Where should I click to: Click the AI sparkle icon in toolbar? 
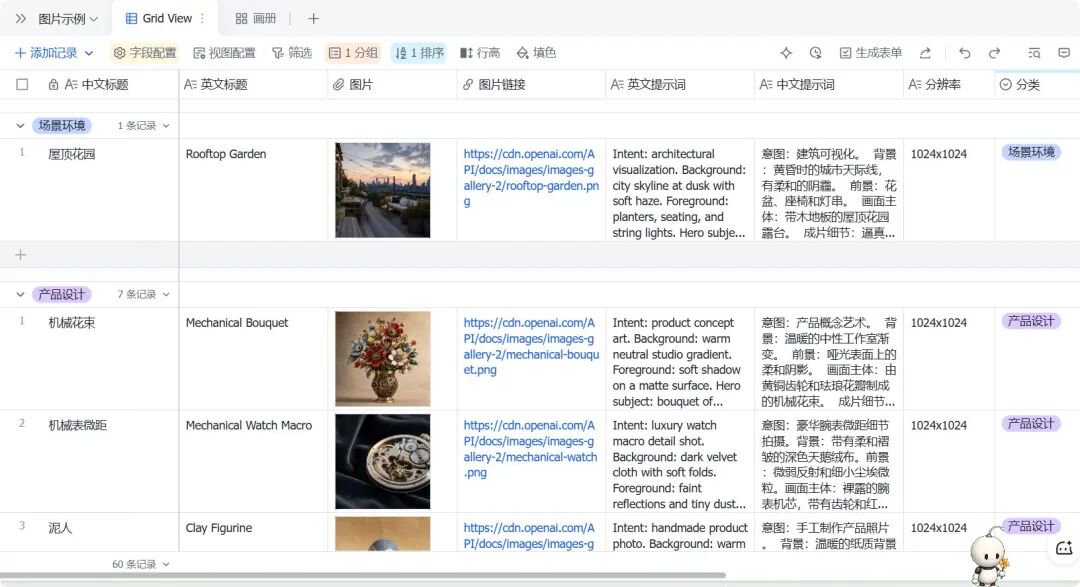(786, 53)
